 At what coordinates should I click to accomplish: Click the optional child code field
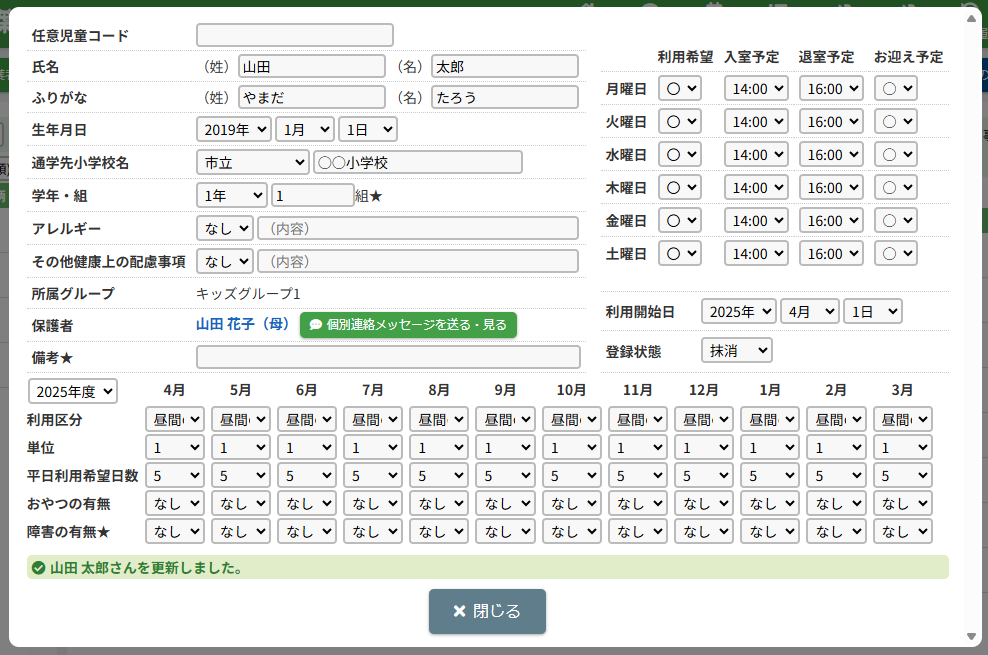(295, 35)
